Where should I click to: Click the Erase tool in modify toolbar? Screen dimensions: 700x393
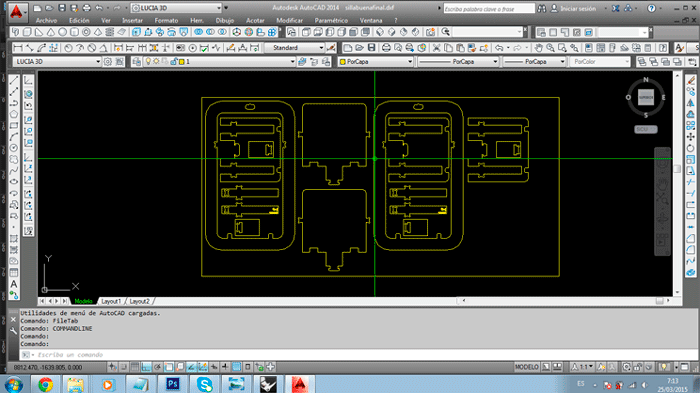(691, 80)
